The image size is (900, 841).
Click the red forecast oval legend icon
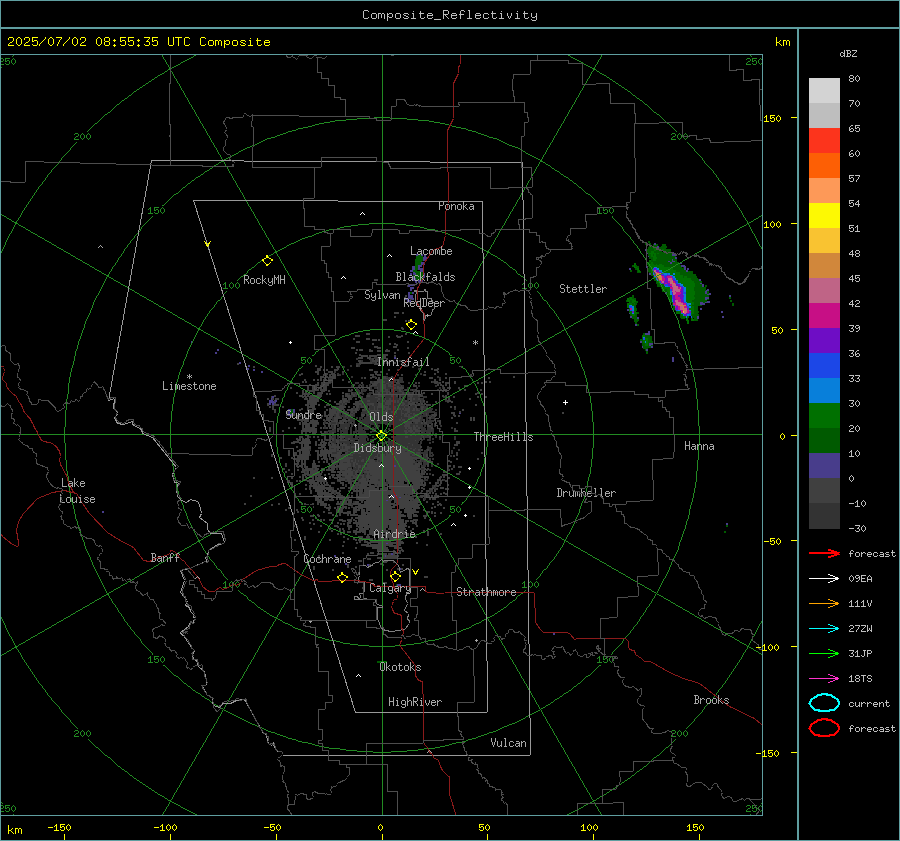point(824,728)
